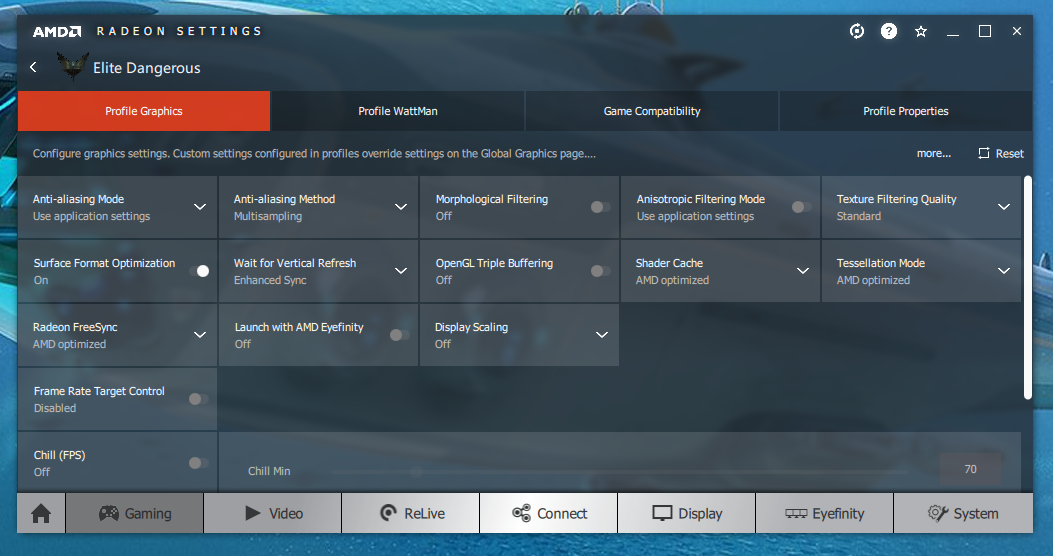The image size is (1053, 556).
Task: Go back using the left arrow
Action: (x=34, y=67)
